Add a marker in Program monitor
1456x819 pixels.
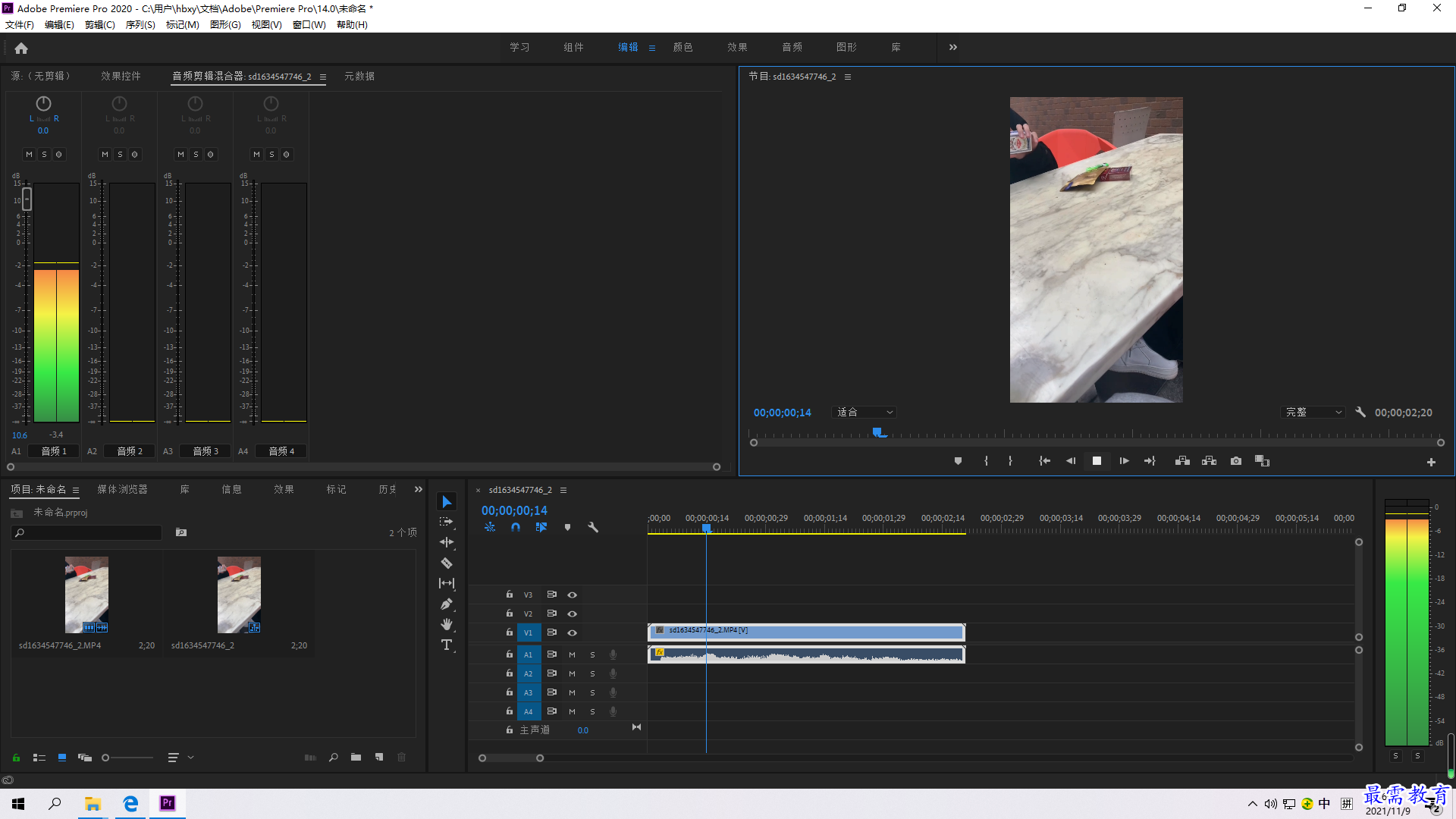958,461
